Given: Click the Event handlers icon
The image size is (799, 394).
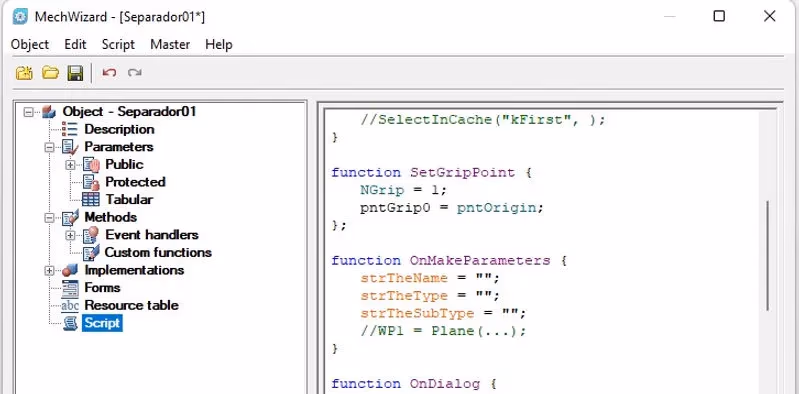Looking at the screenshot, I should coord(91,235).
